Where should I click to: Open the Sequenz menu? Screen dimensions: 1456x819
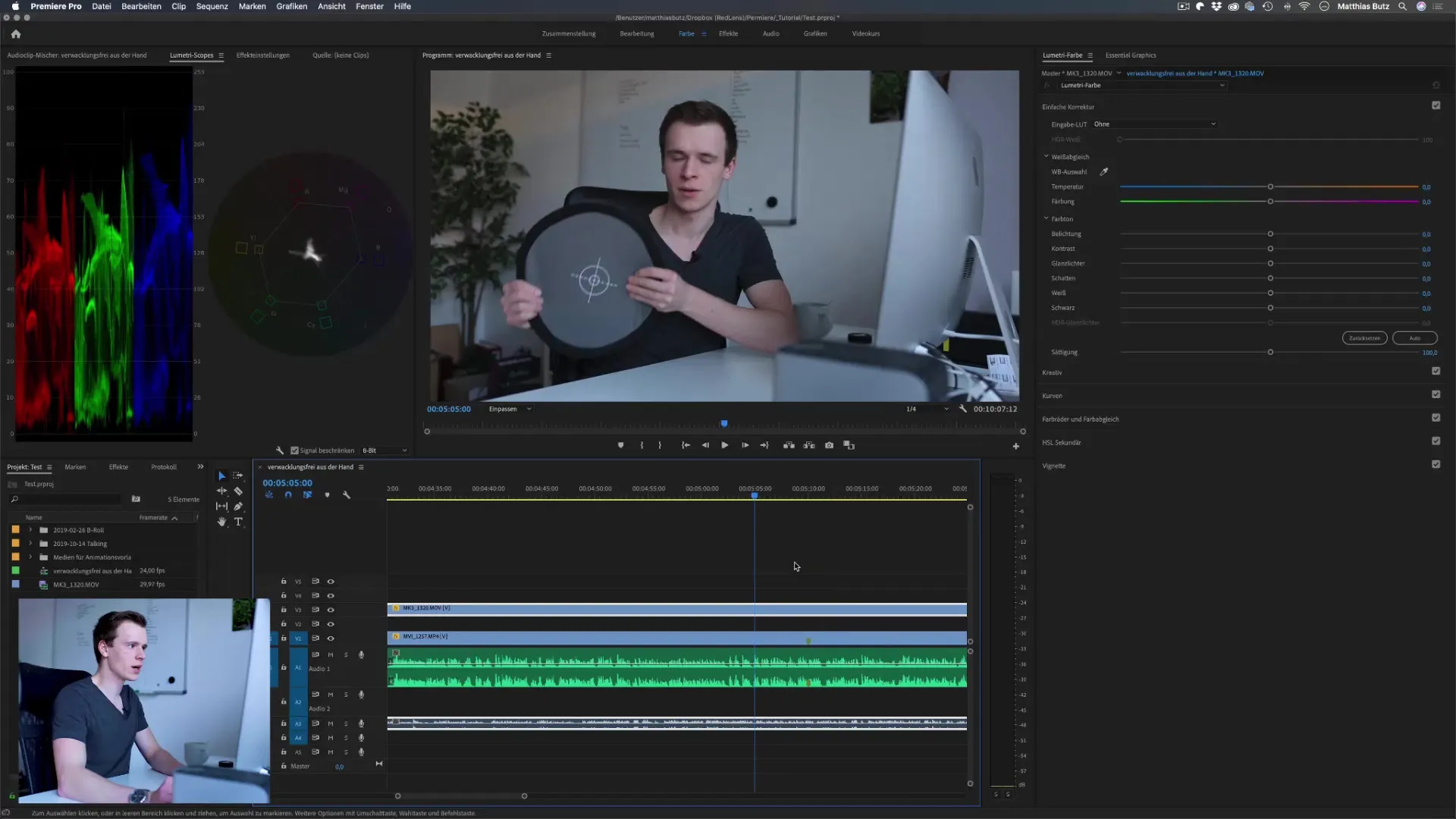coord(212,6)
